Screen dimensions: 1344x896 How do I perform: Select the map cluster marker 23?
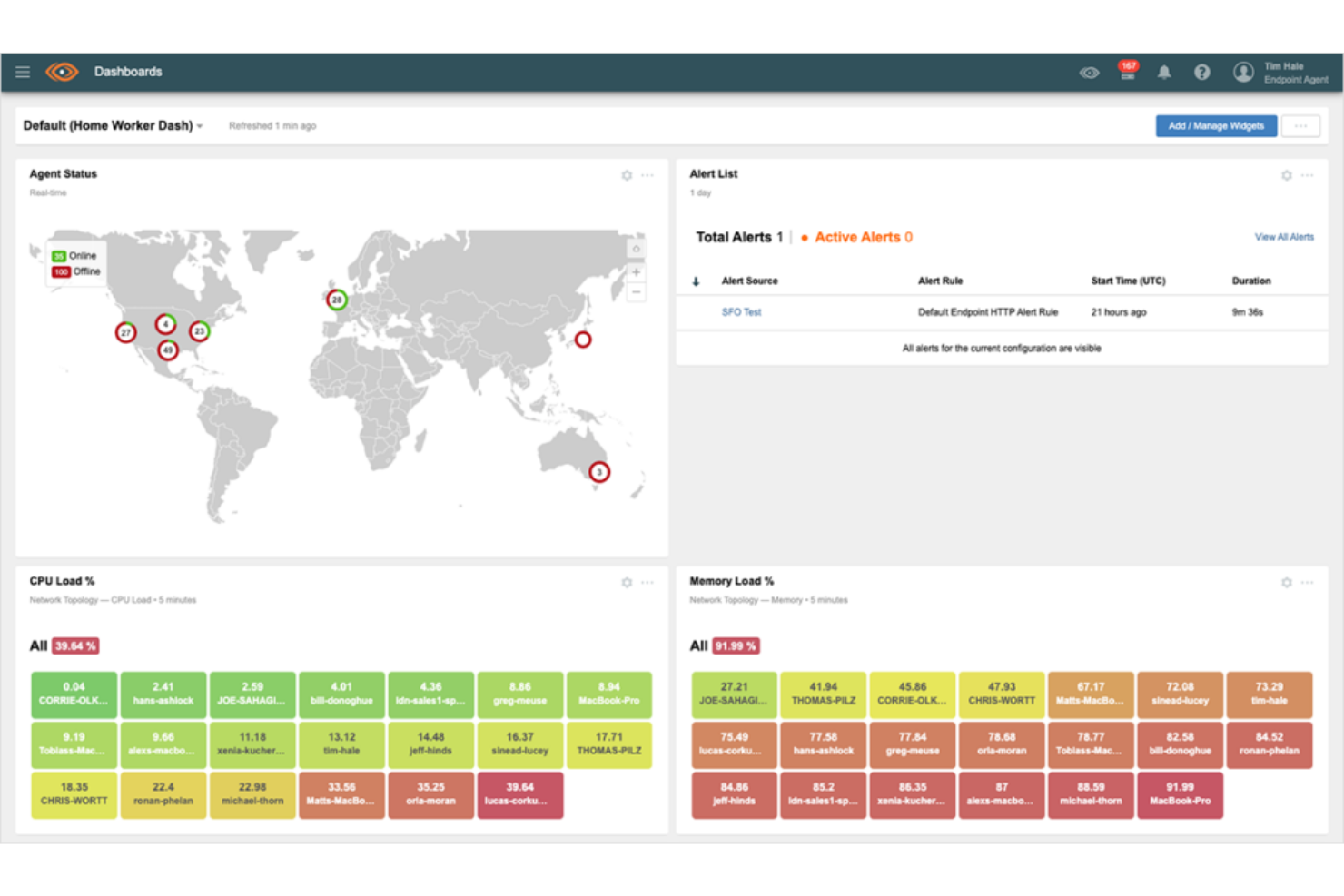tap(199, 331)
